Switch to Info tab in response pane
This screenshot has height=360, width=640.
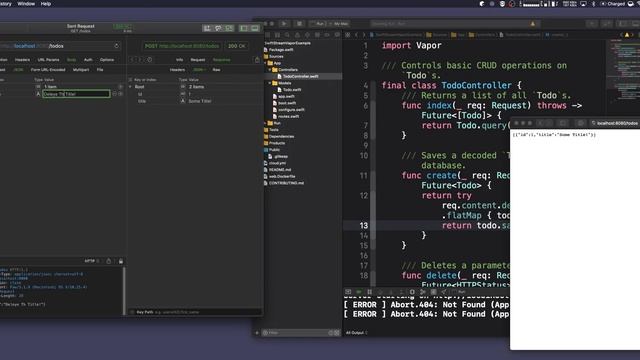pos(179,60)
